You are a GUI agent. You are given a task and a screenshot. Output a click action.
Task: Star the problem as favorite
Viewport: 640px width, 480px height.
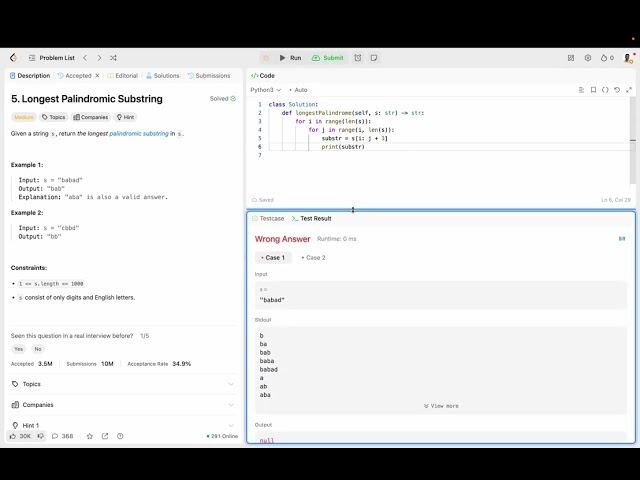point(90,436)
